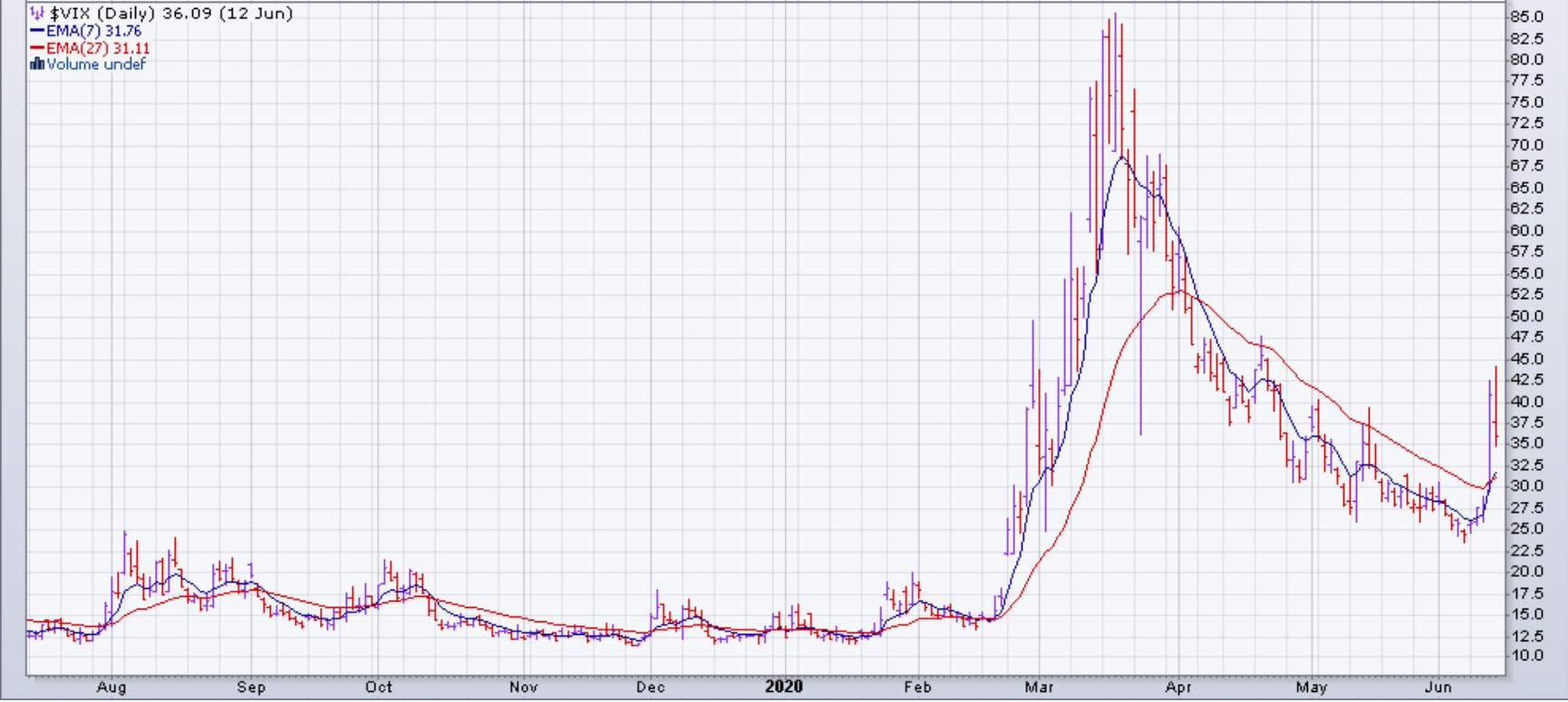Image resolution: width=1568 pixels, height=702 pixels.
Task: Click the blue EMA(7) line peak in March
Action: 1122,158
